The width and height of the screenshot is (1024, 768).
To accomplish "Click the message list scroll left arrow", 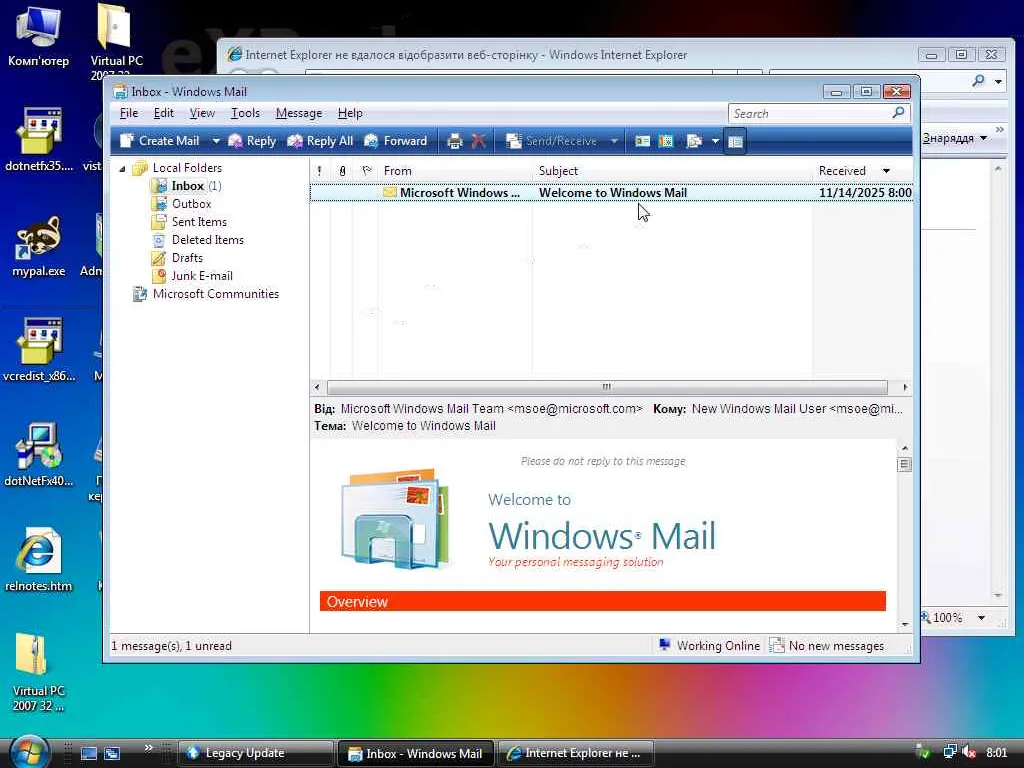I will point(317,387).
